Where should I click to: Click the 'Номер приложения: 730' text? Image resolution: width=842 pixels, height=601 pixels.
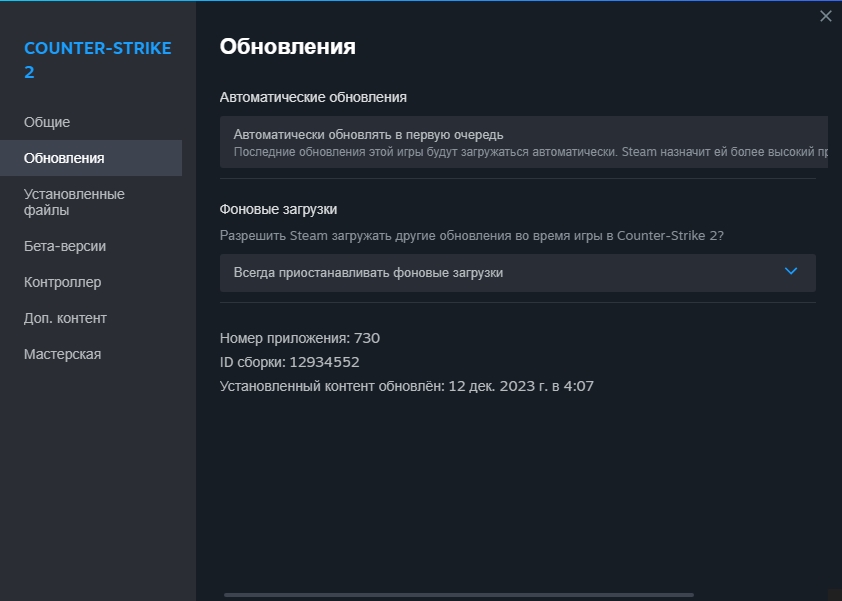(300, 338)
